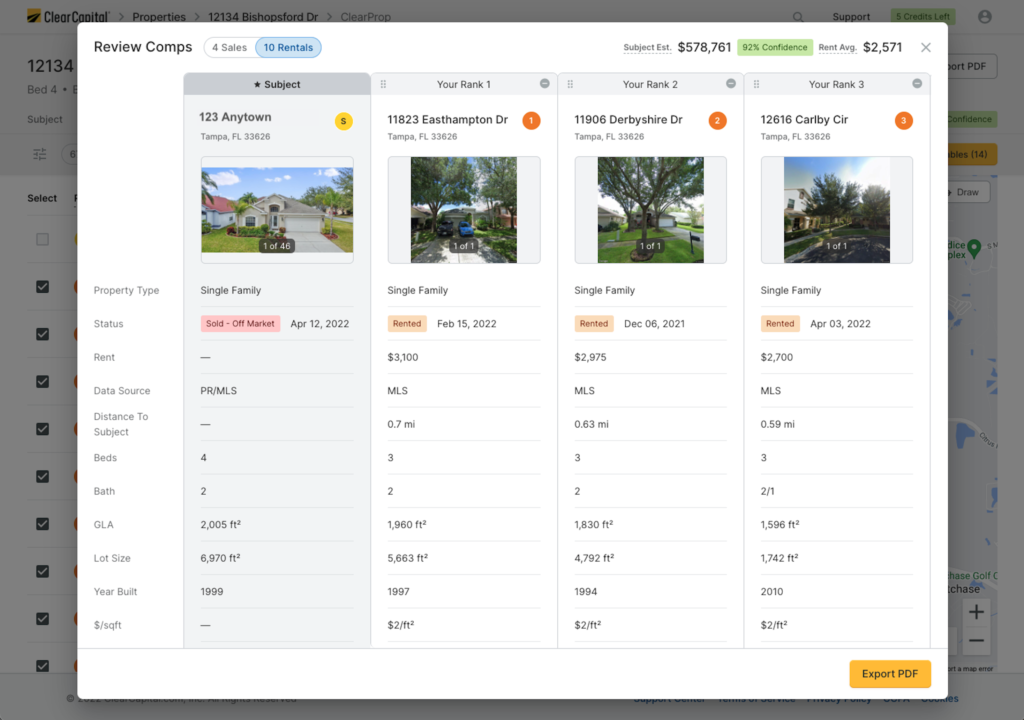Viewport: 1024px width, 720px height.
Task: Remove Your Rank 1 comp column
Action: coord(545,84)
